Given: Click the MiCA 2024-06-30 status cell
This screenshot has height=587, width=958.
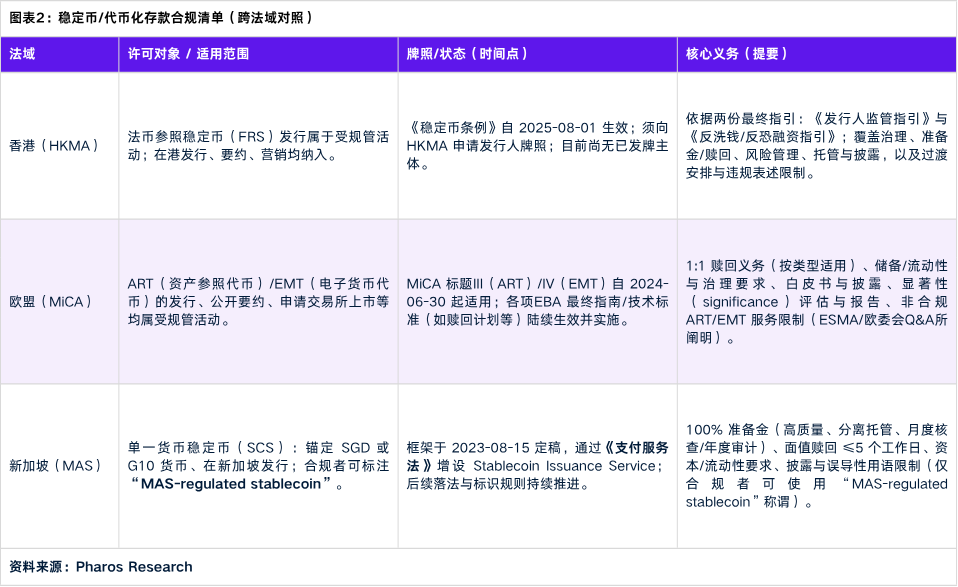Looking at the screenshot, I should click(538, 301).
